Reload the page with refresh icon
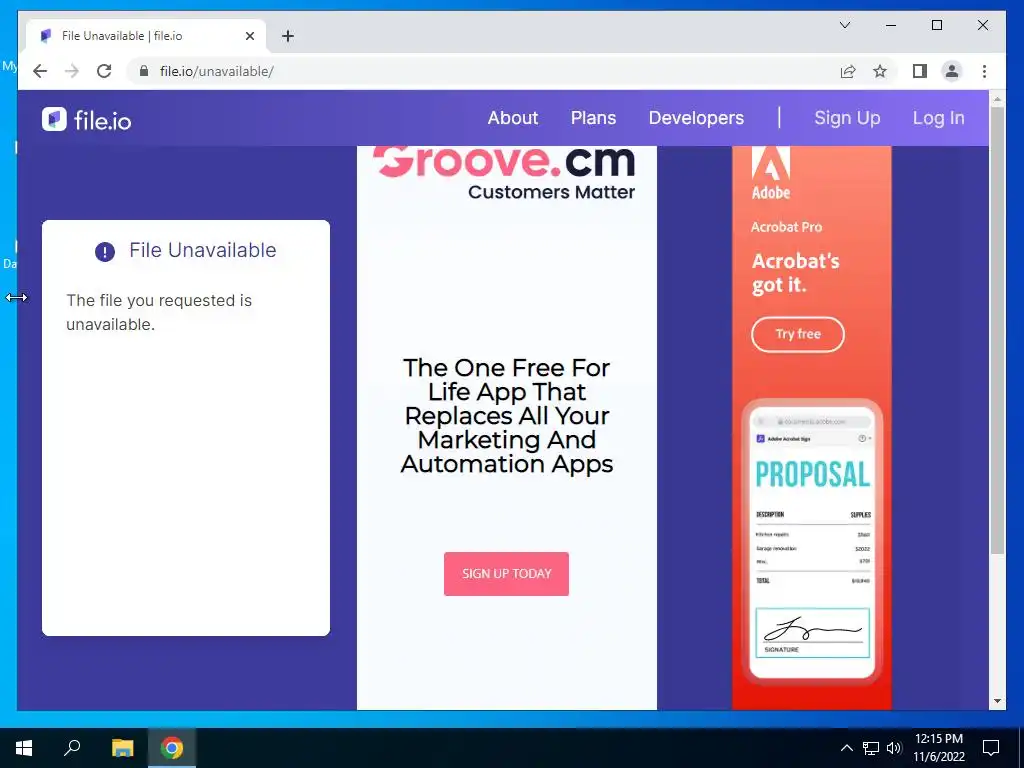1024x768 pixels. (x=104, y=71)
